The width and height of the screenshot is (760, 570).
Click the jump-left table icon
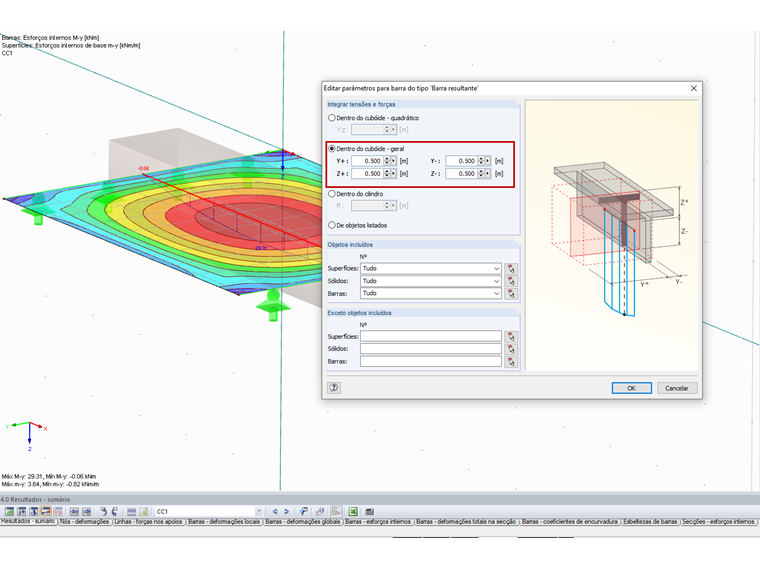(74, 511)
